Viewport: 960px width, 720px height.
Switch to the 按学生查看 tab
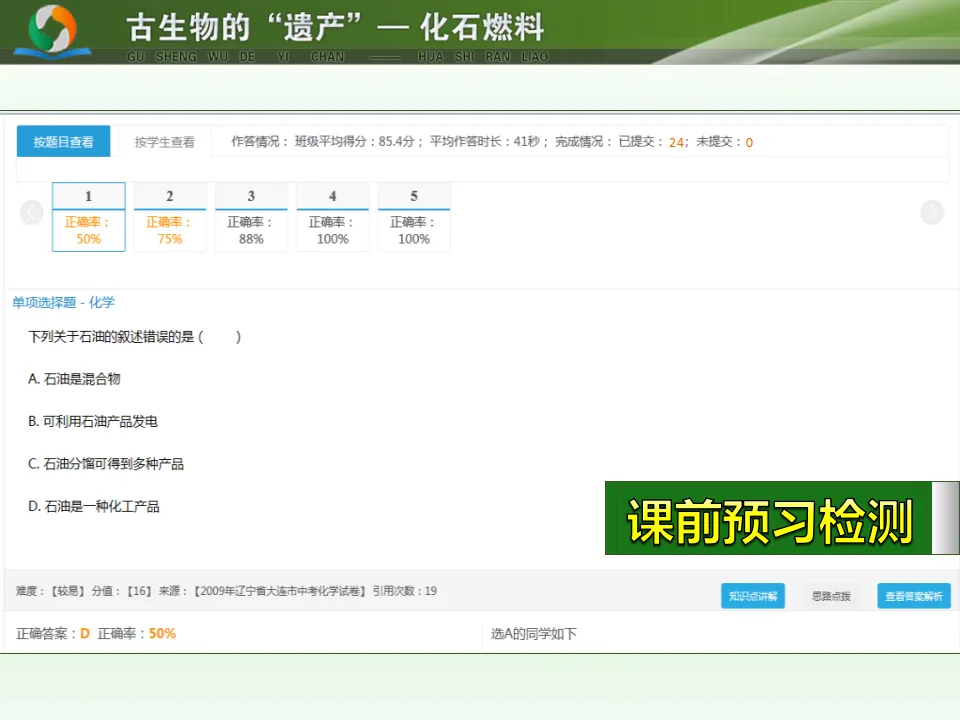point(165,142)
